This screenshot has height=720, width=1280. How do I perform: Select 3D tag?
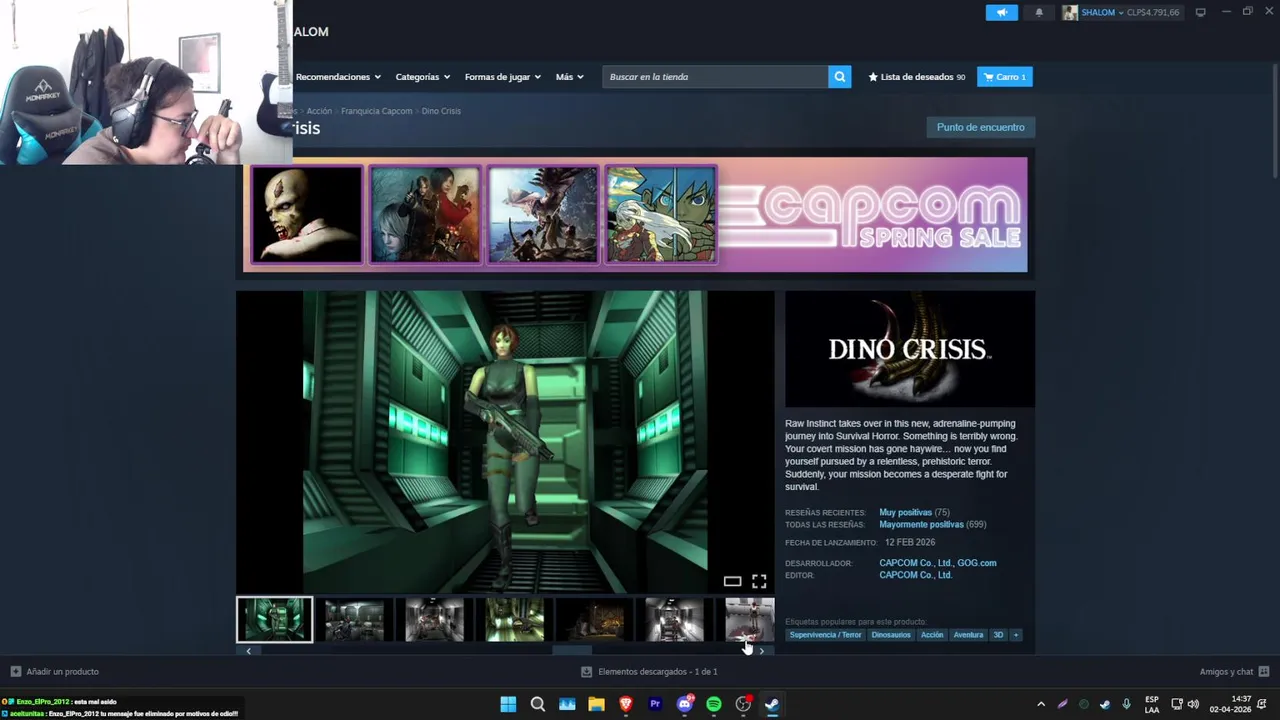[x=998, y=635]
